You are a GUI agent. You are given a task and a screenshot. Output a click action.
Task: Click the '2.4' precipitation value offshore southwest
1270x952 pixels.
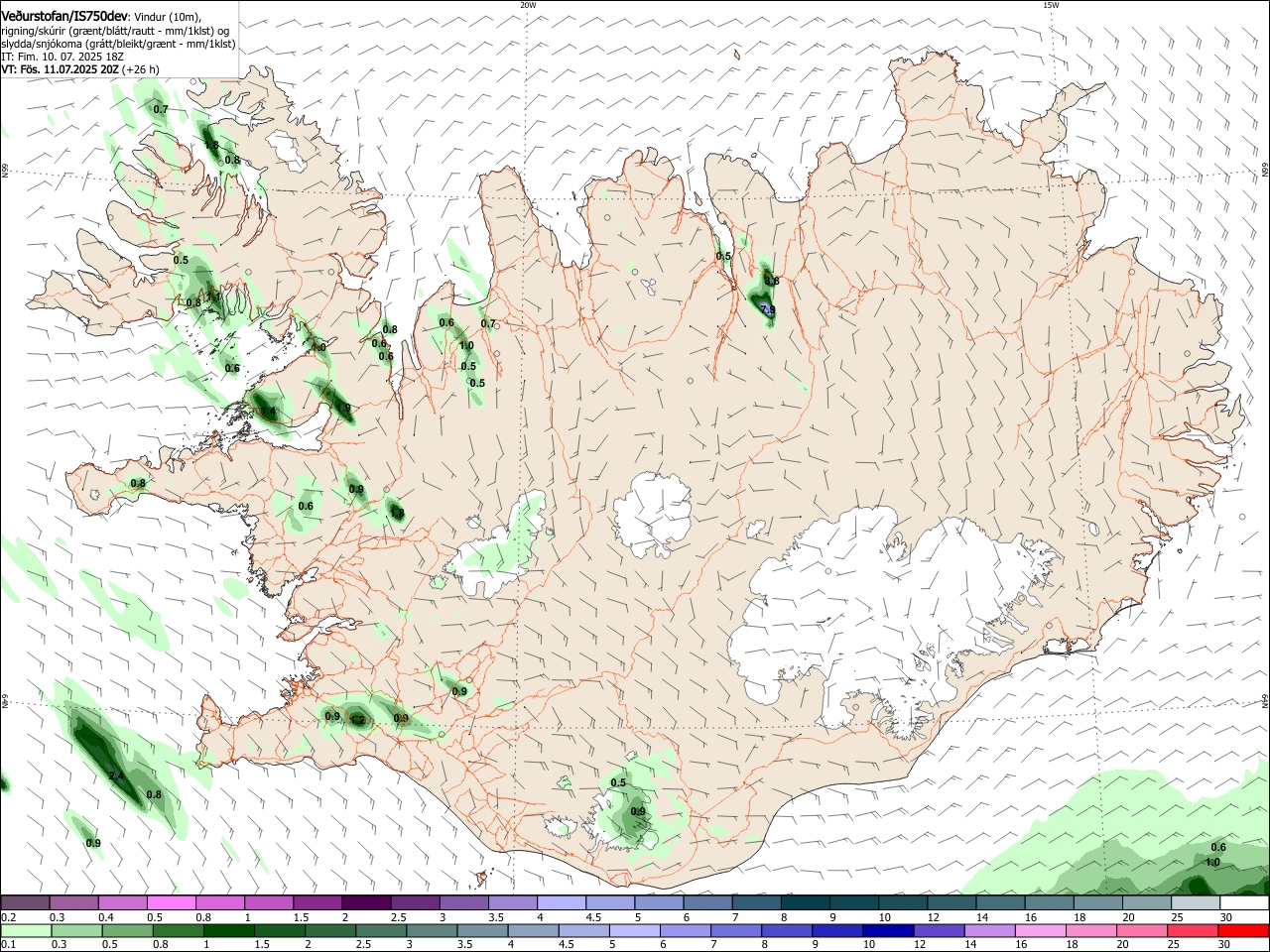tap(116, 775)
